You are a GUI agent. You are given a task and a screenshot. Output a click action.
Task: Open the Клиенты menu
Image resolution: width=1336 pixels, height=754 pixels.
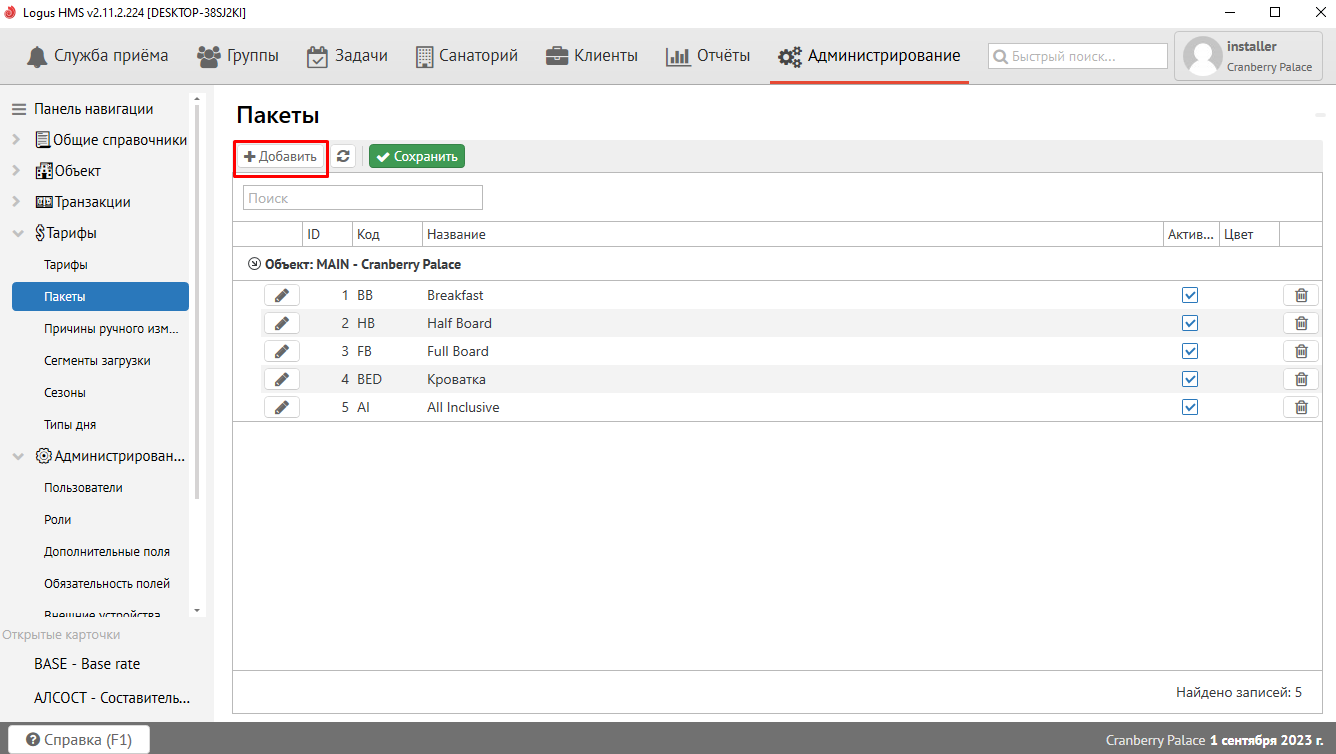pyautogui.click(x=591, y=56)
